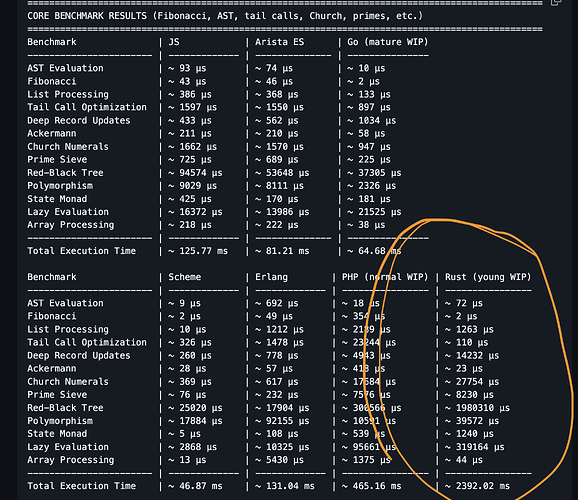578x500 pixels.
Task: Select the JS Church Numerals value 1662 µs
Action: click(x=193, y=147)
